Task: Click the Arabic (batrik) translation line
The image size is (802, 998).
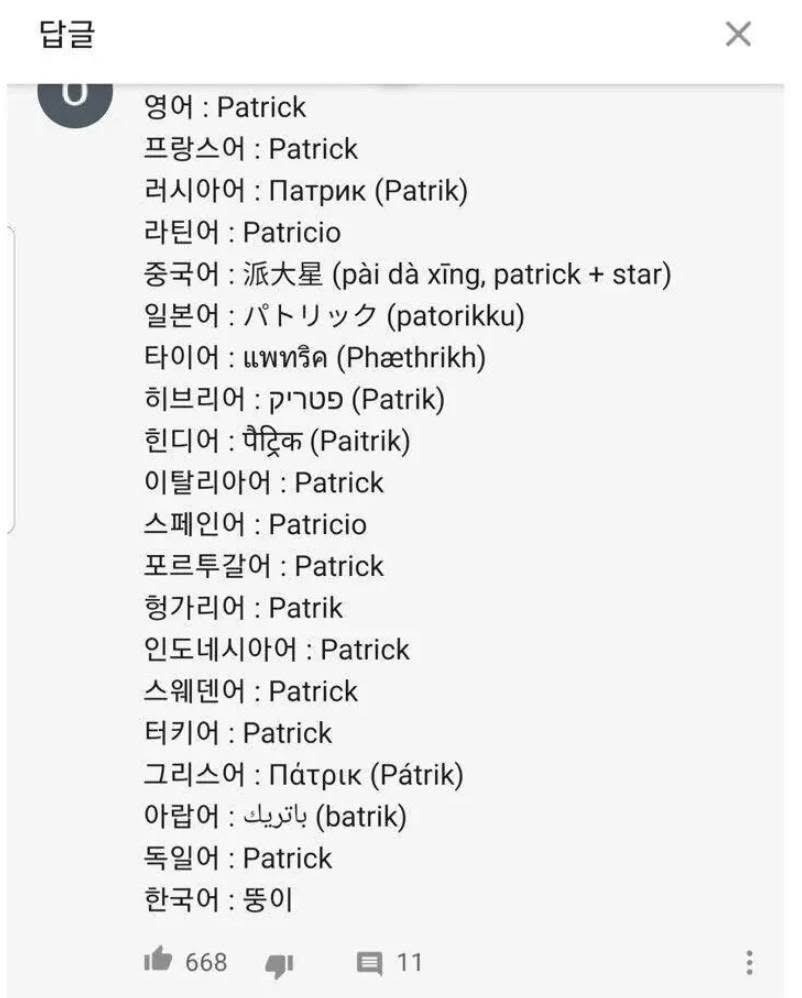Action: (275, 817)
